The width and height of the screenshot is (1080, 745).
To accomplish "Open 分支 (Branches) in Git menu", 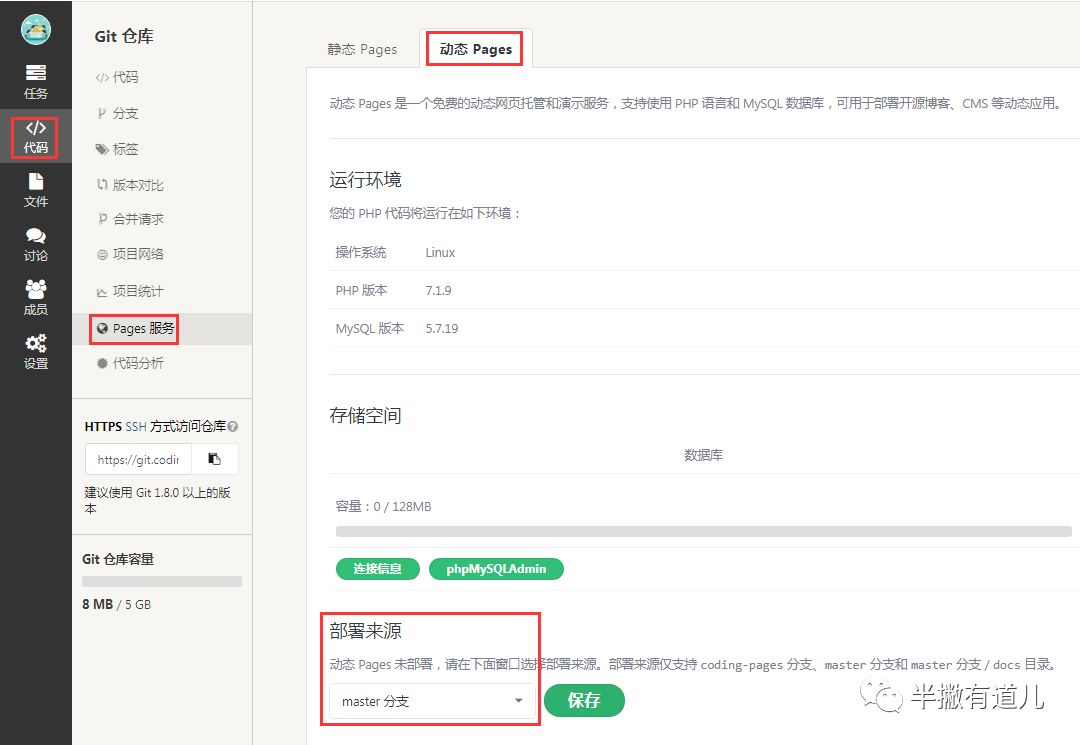I will [x=125, y=113].
